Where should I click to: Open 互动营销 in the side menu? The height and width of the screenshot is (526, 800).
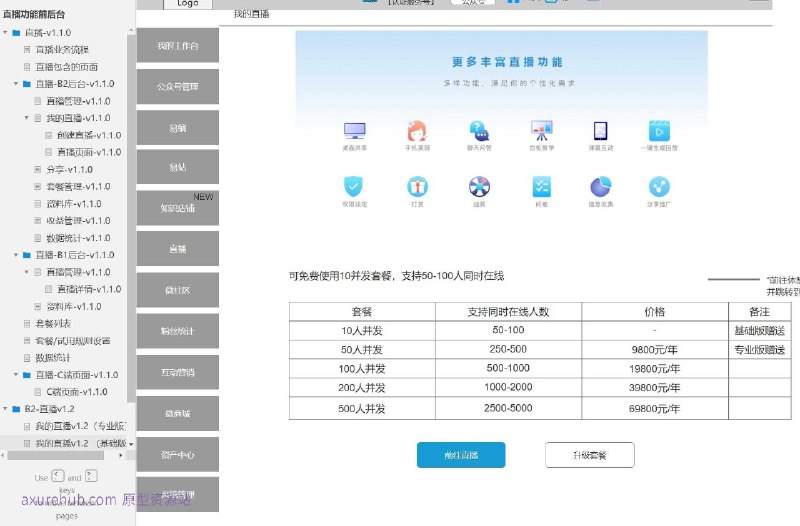tap(178, 372)
